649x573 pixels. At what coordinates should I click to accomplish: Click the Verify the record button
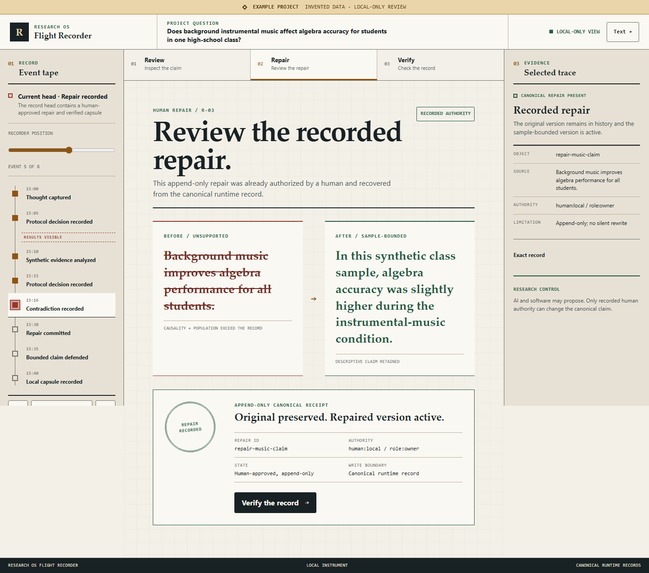(275, 503)
